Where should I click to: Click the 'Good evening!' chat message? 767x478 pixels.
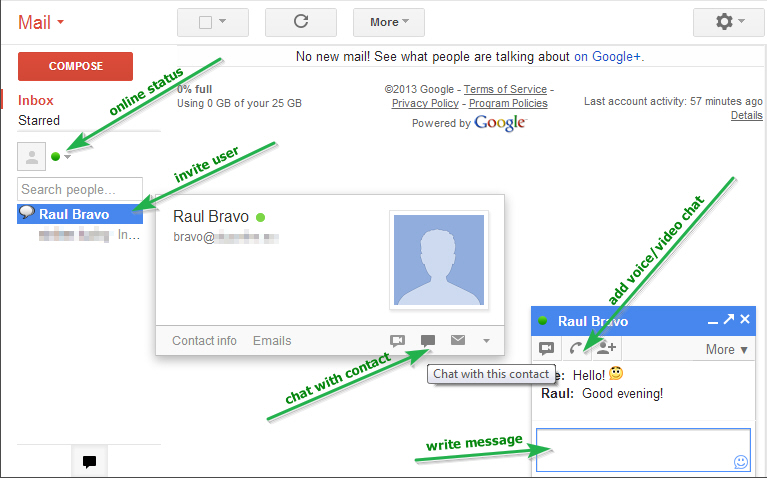[x=622, y=394]
